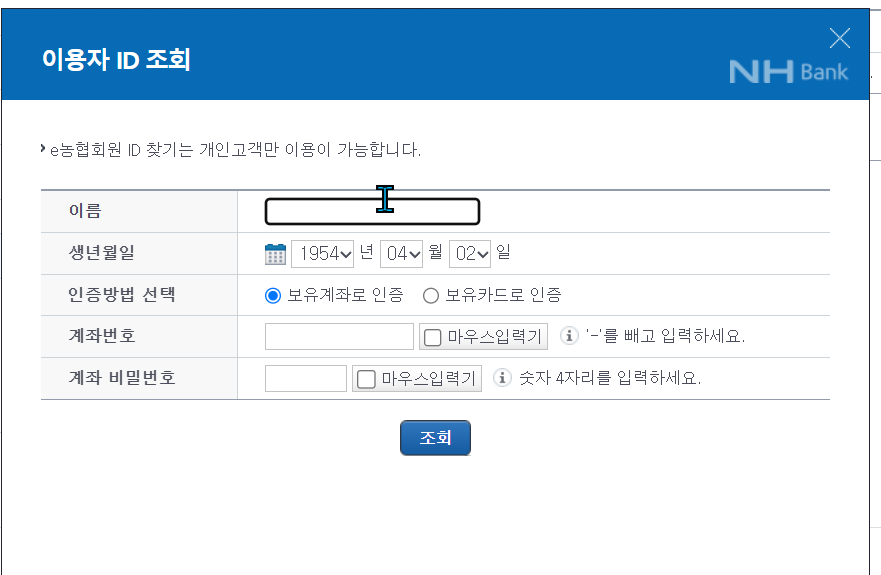Click the info icon beside account number

pyautogui.click(x=569, y=336)
